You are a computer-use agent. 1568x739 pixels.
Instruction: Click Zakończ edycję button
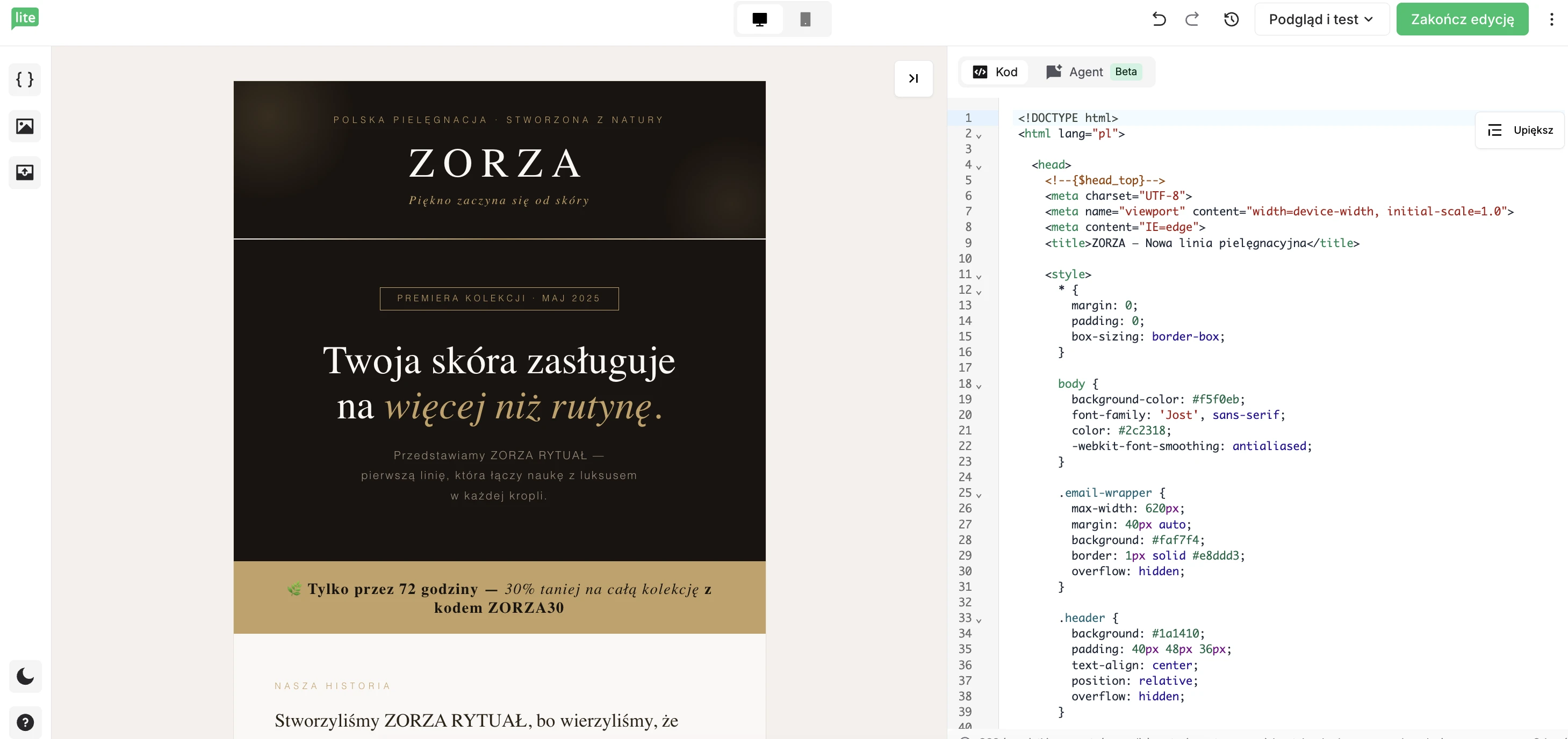coord(1462,19)
